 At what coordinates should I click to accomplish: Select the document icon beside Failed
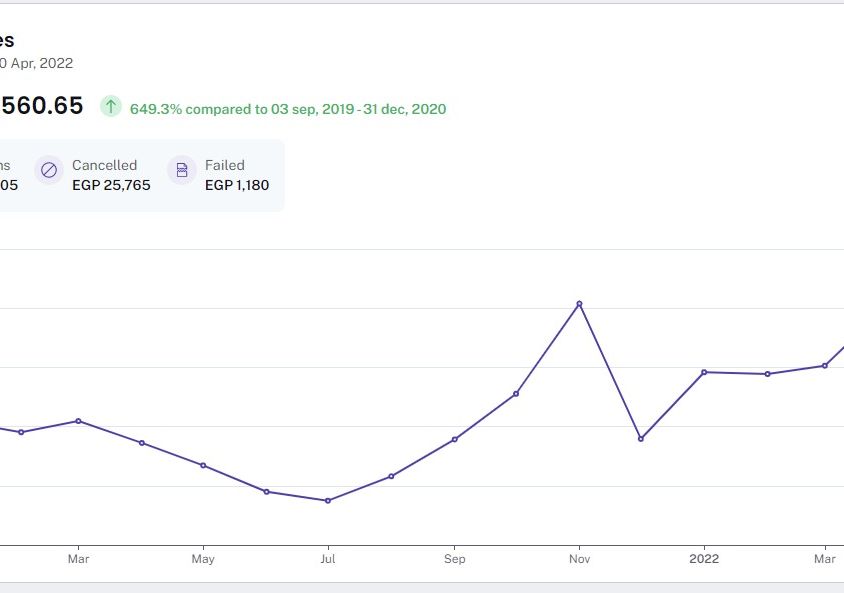(181, 170)
